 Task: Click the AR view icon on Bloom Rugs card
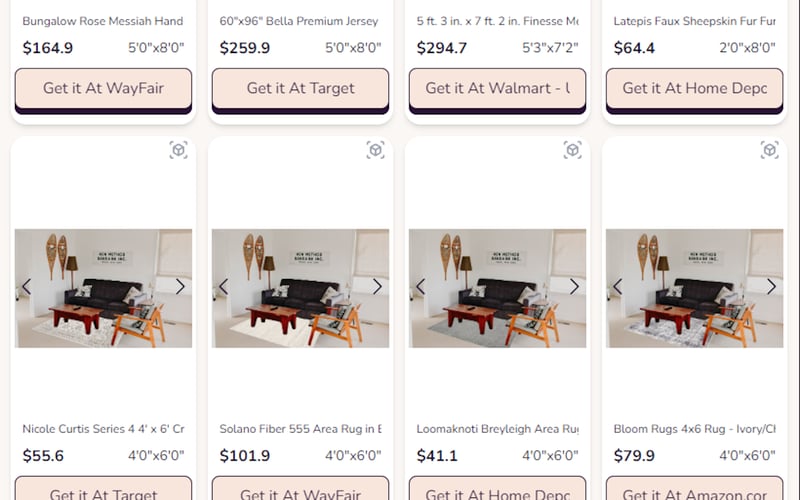tap(769, 150)
